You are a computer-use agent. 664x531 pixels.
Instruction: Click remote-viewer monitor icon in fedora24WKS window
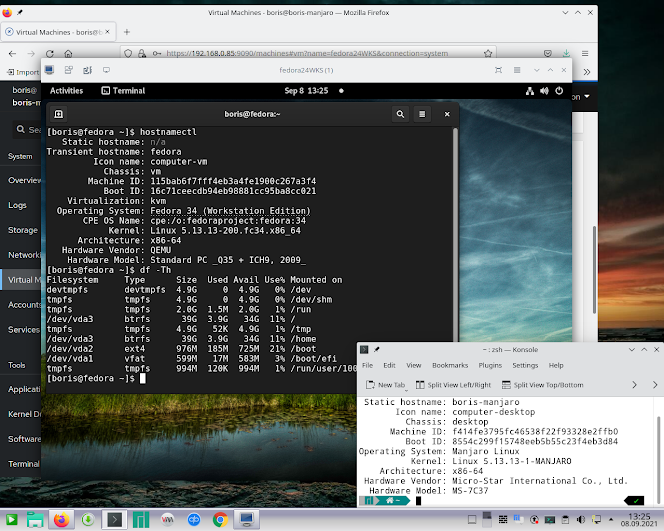(49, 70)
